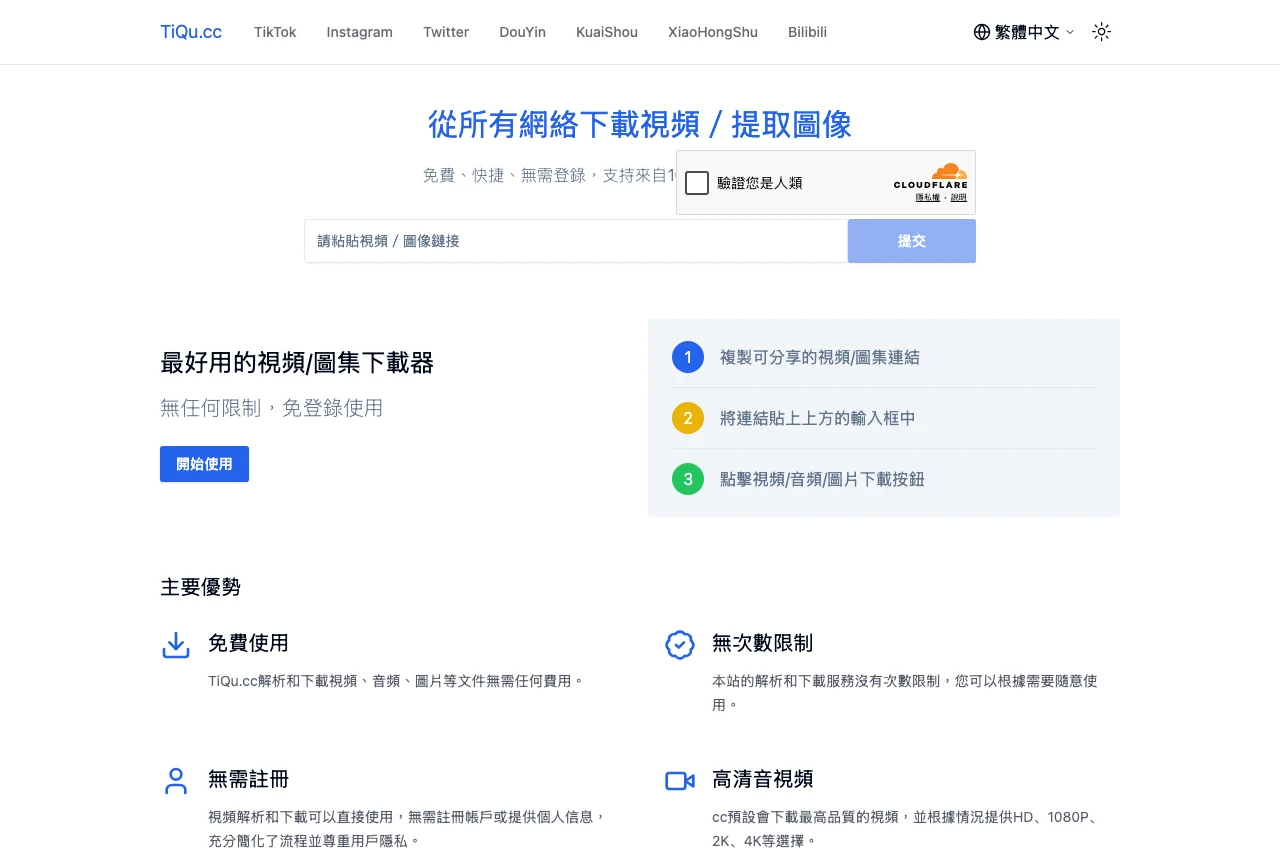1280x860 pixels.
Task: Focus the 請粘貼視頻 / 圖像鏈接 input field
Action: [576, 241]
